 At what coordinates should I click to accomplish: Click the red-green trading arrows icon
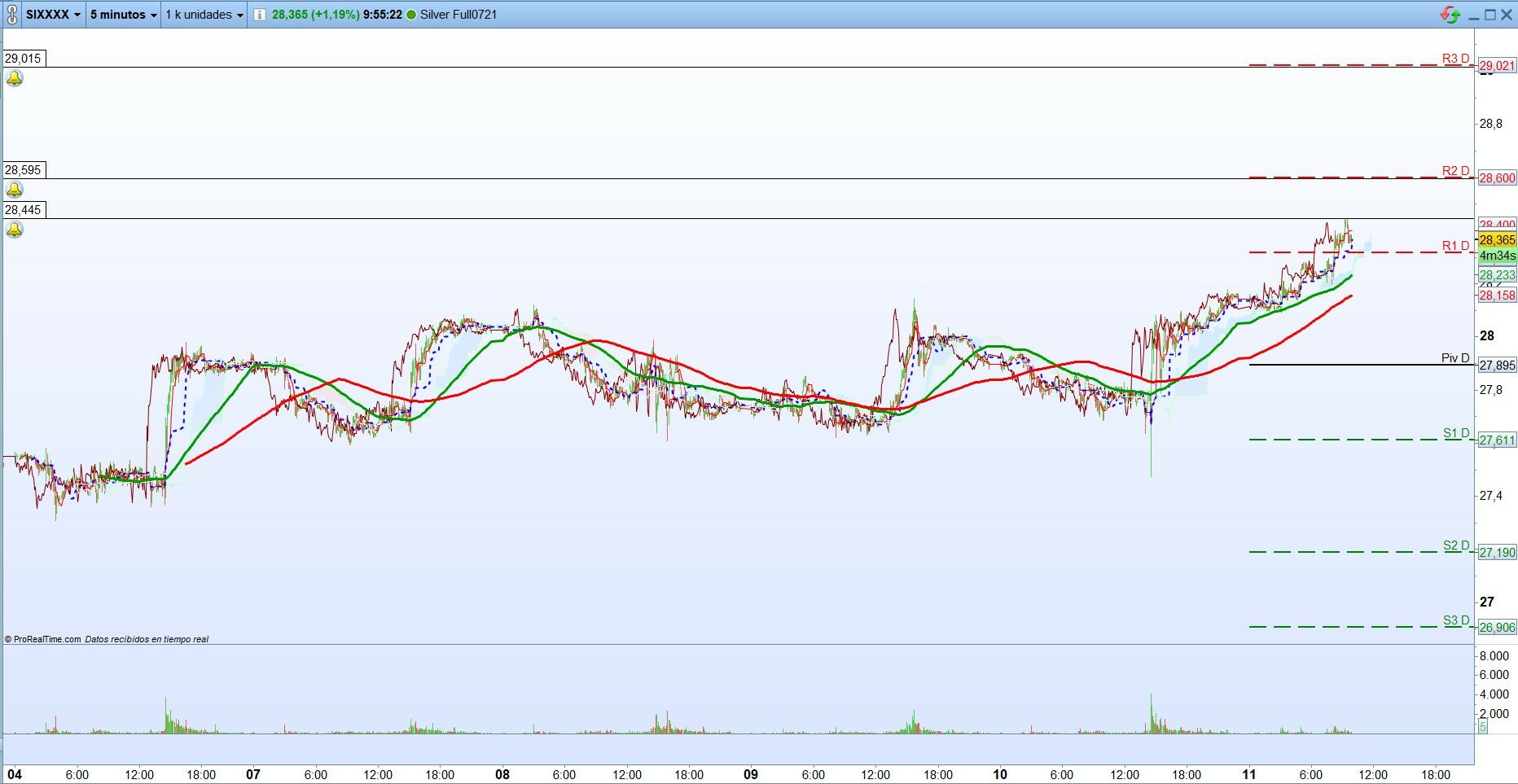tap(1450, 15)
